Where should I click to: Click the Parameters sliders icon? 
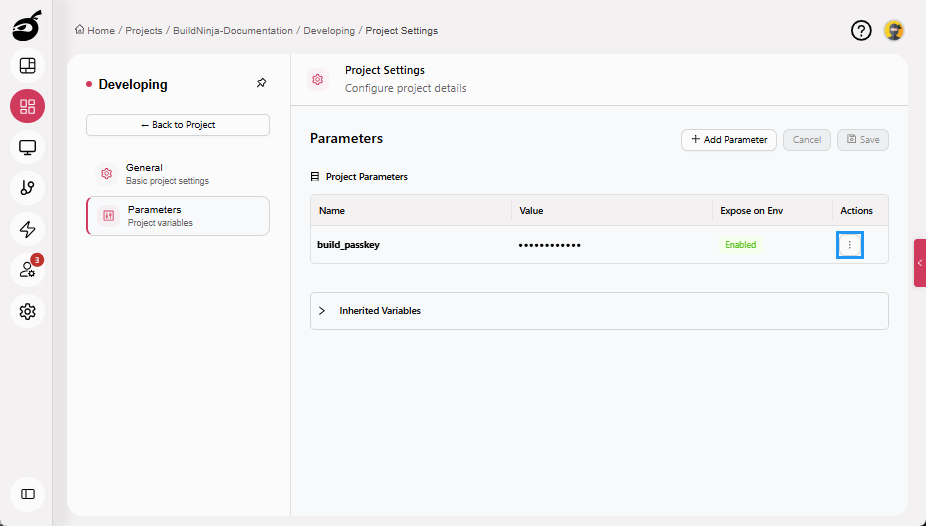pos(109,215)
